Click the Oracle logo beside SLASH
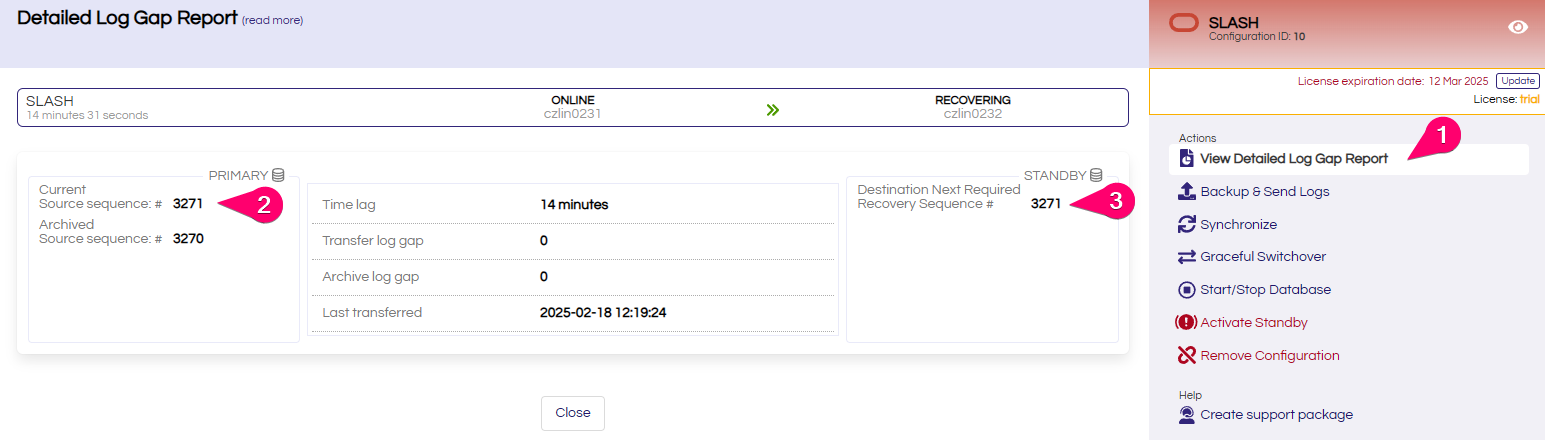 [x=1185, y=23]
